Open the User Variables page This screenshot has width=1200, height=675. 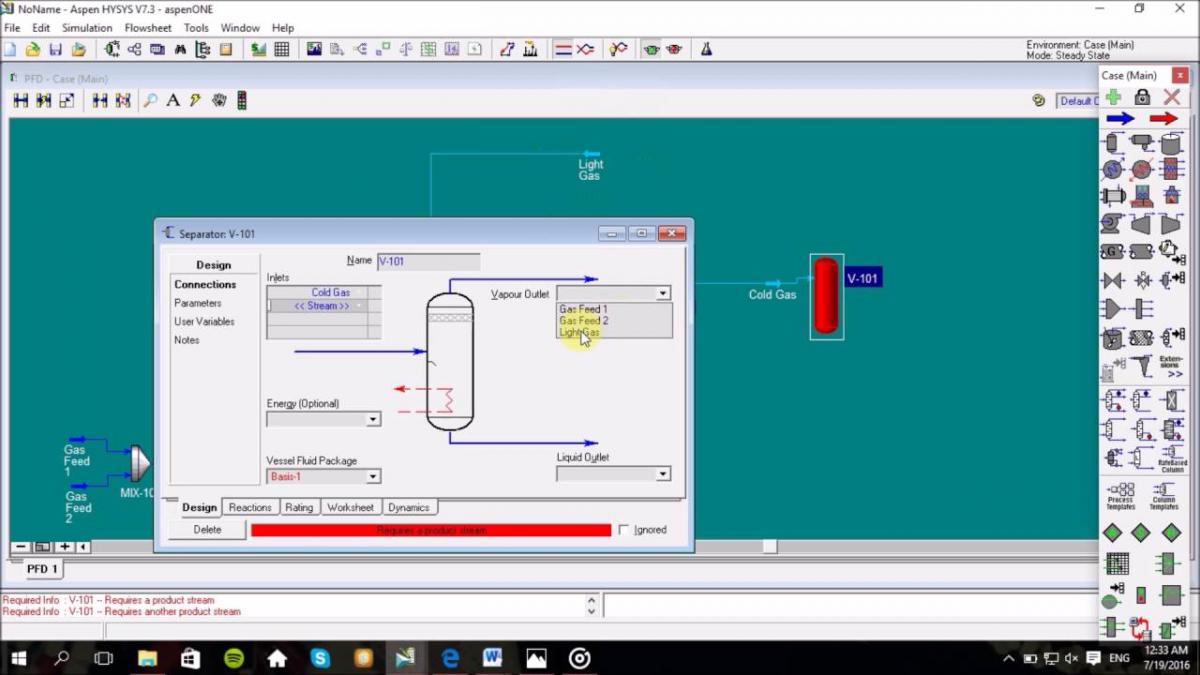[204, 322]
